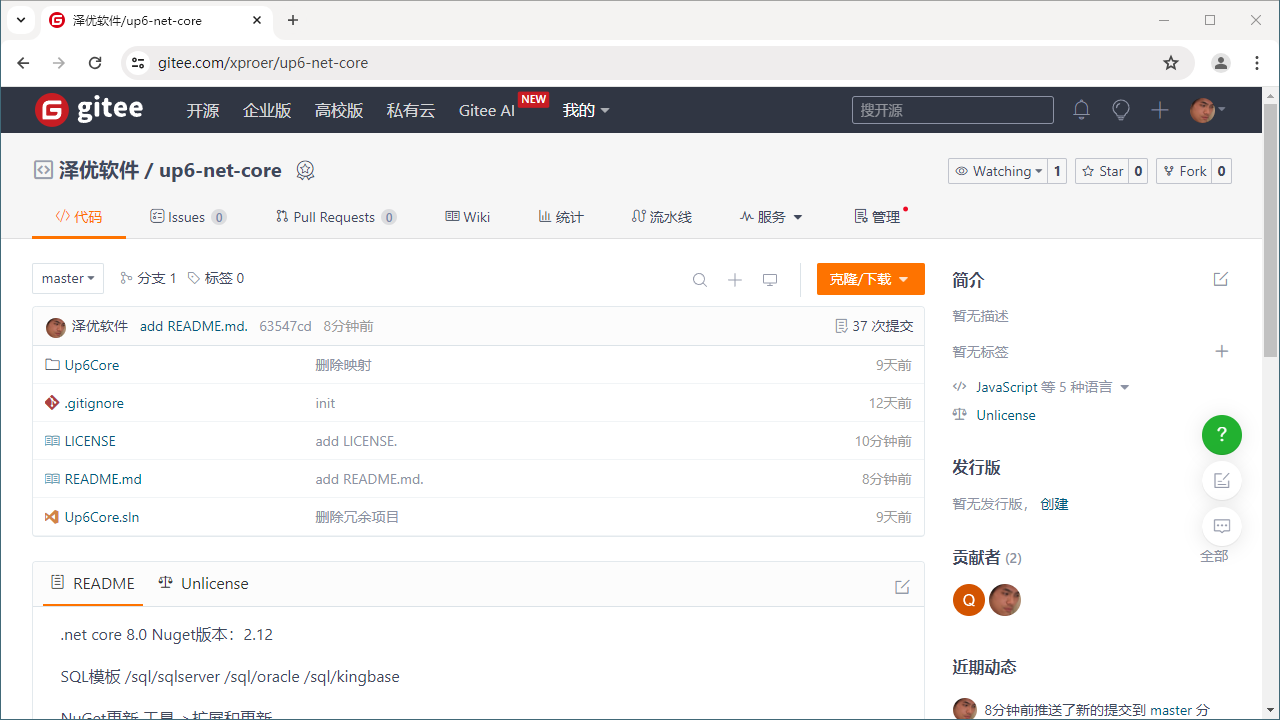The image size is (1280, 720).
Task: Toggle Star on this repository
Action: [x=1102, y=171]
